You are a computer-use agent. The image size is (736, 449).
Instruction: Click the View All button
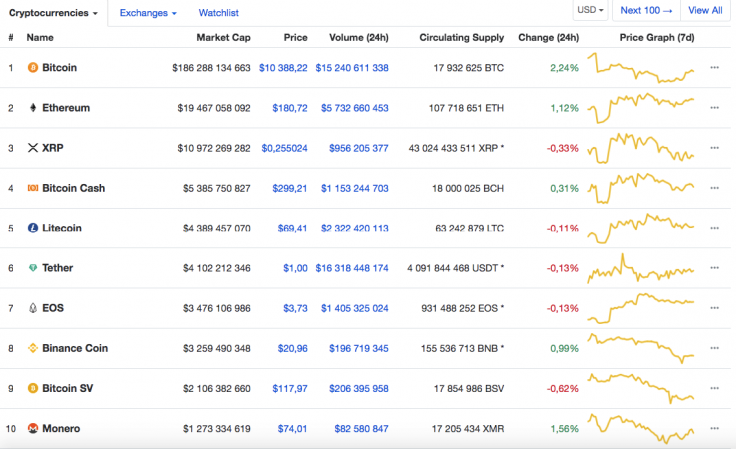(x=705, y=10)
